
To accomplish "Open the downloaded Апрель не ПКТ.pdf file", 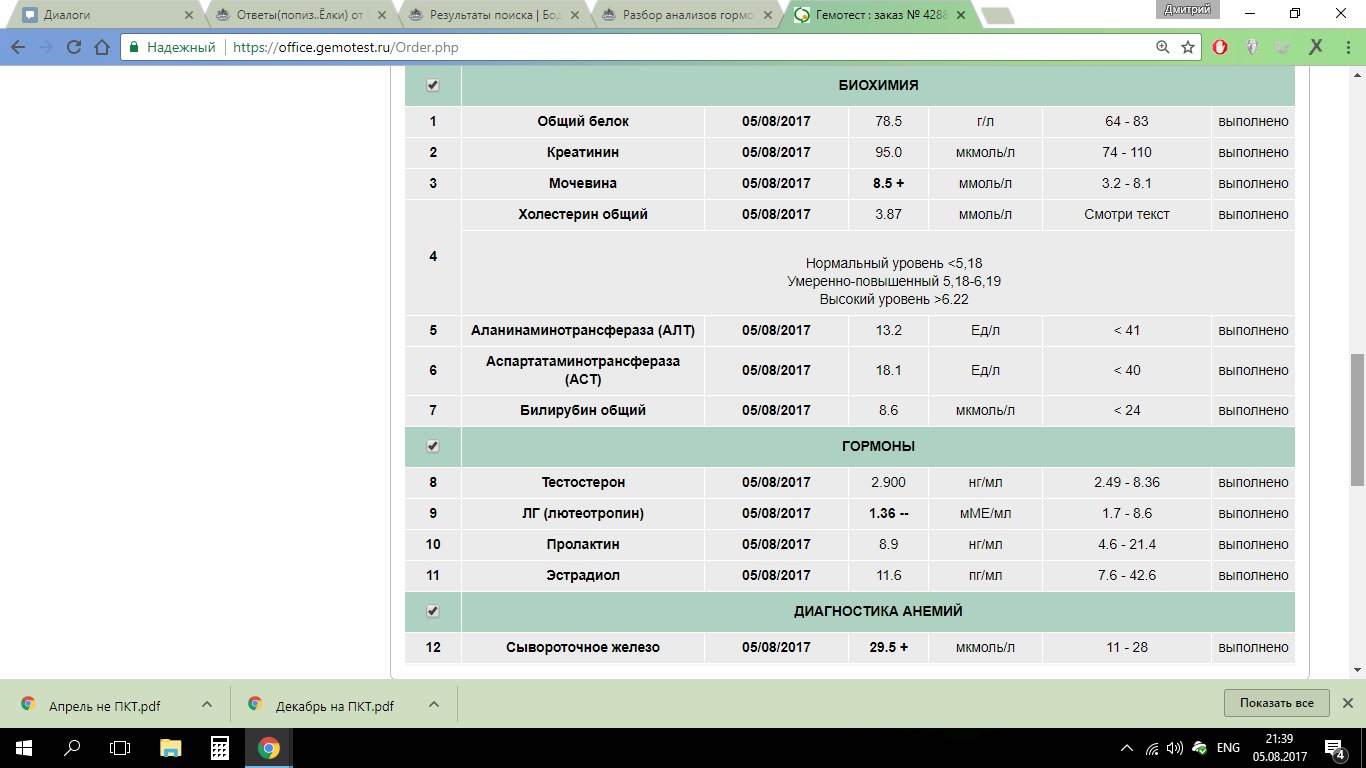I will [x=104, y=705].
